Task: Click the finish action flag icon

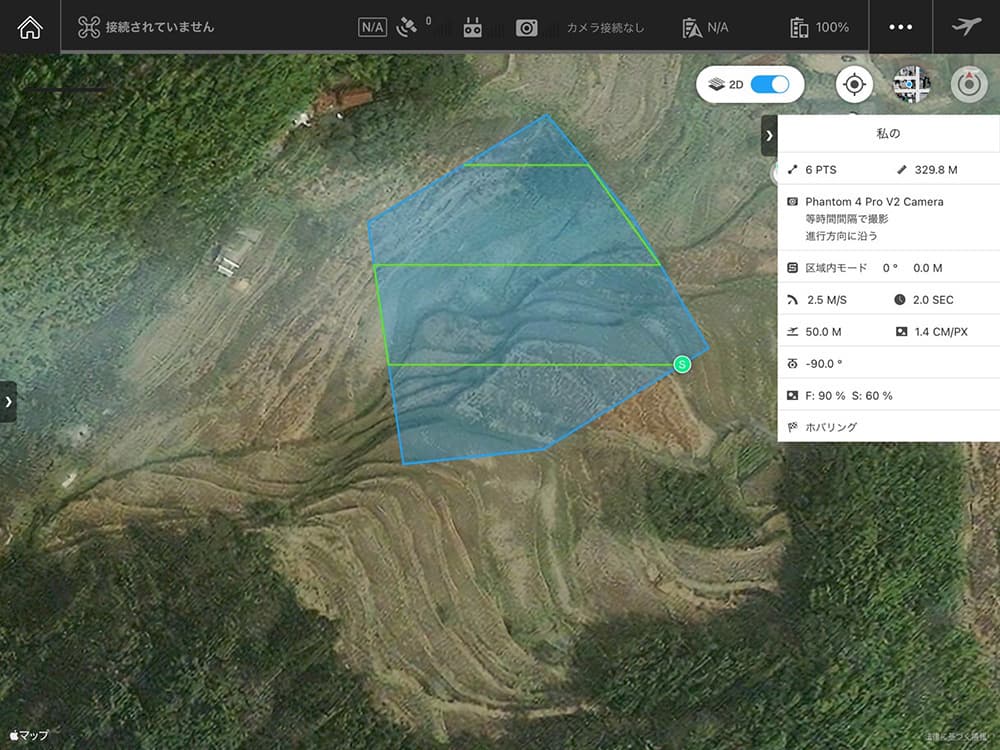Action: tap(792, 427)
